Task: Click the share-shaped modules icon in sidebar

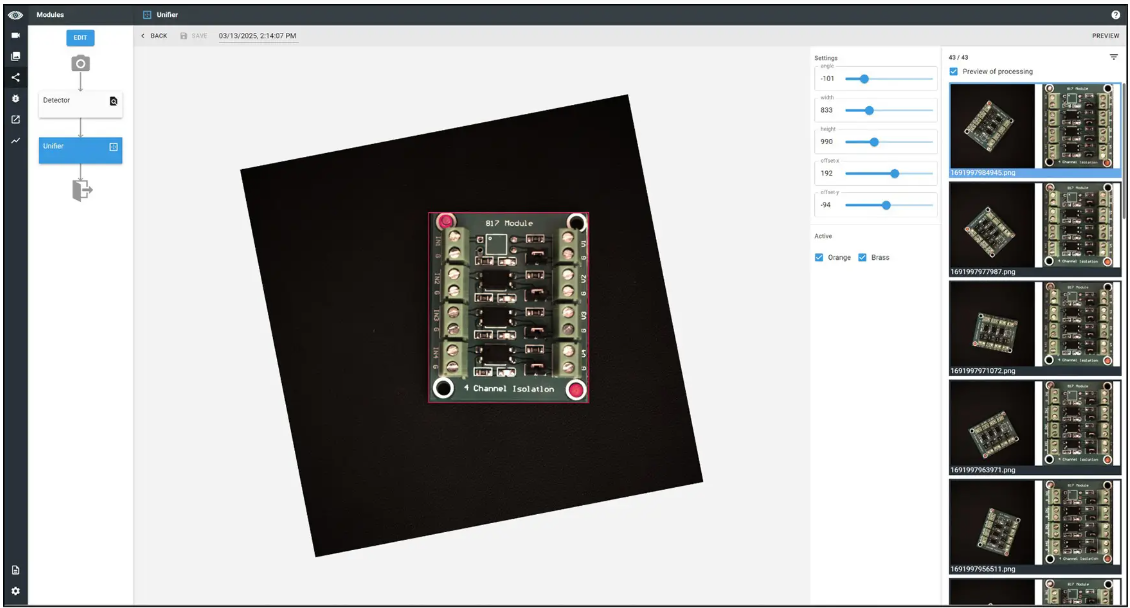Action: click(15, 78)
